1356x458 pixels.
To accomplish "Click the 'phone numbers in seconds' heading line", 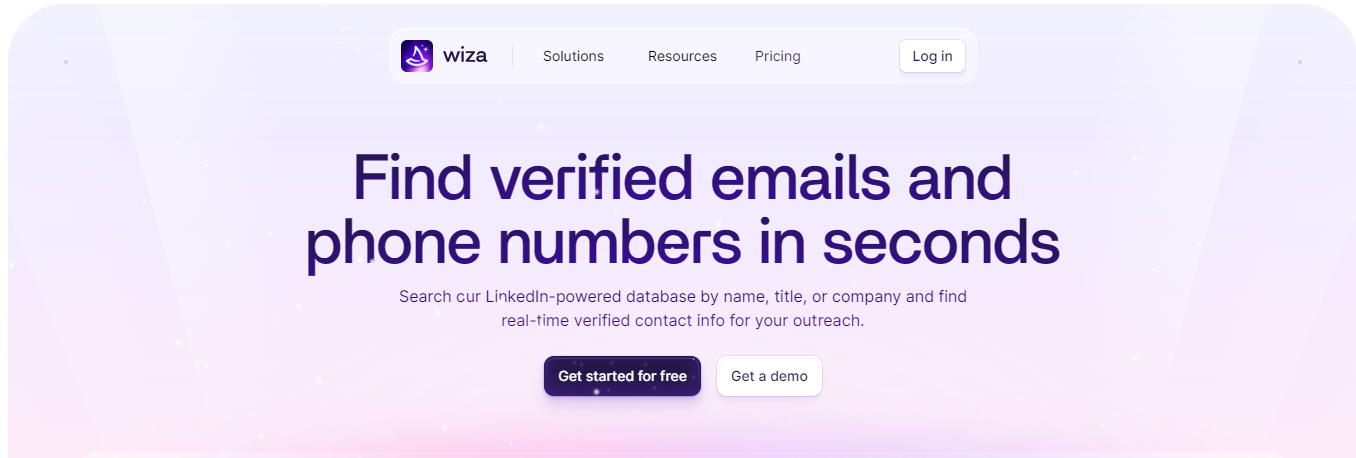I will point(682,243).
